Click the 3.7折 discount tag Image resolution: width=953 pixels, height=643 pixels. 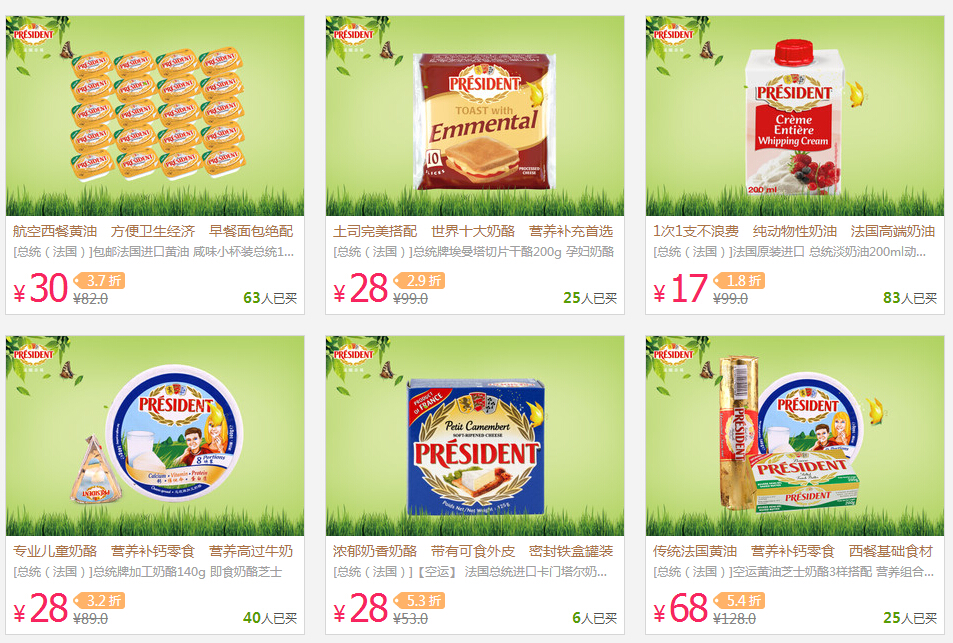pyautogui.click(x=99, y=281)
